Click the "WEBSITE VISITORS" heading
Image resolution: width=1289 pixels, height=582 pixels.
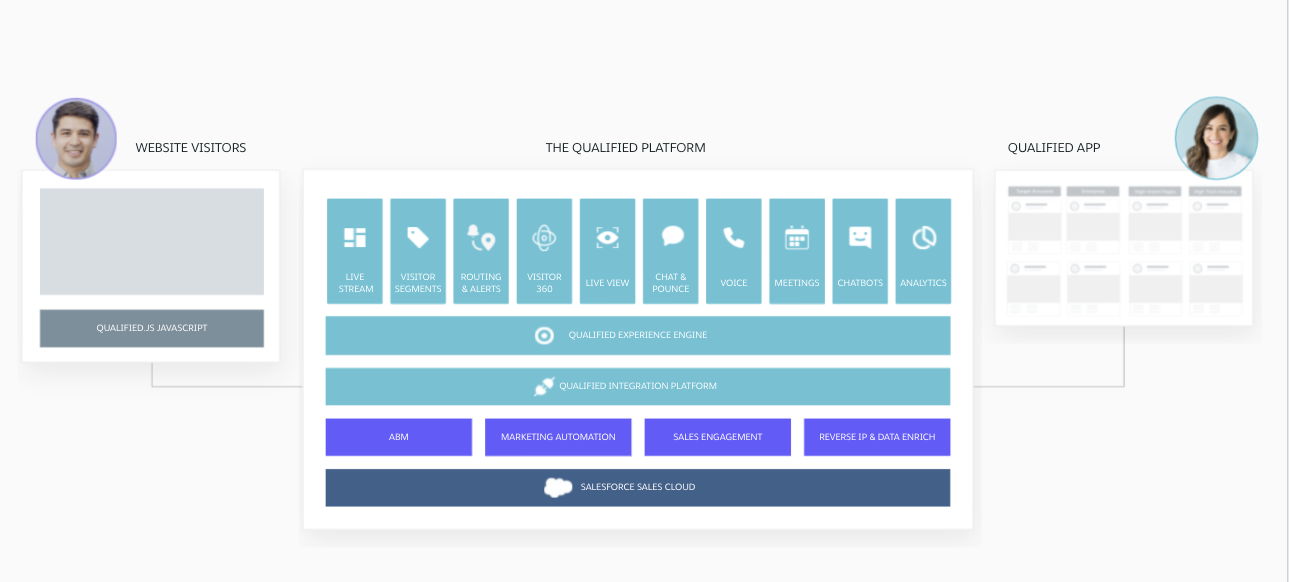tap(191, 148)
